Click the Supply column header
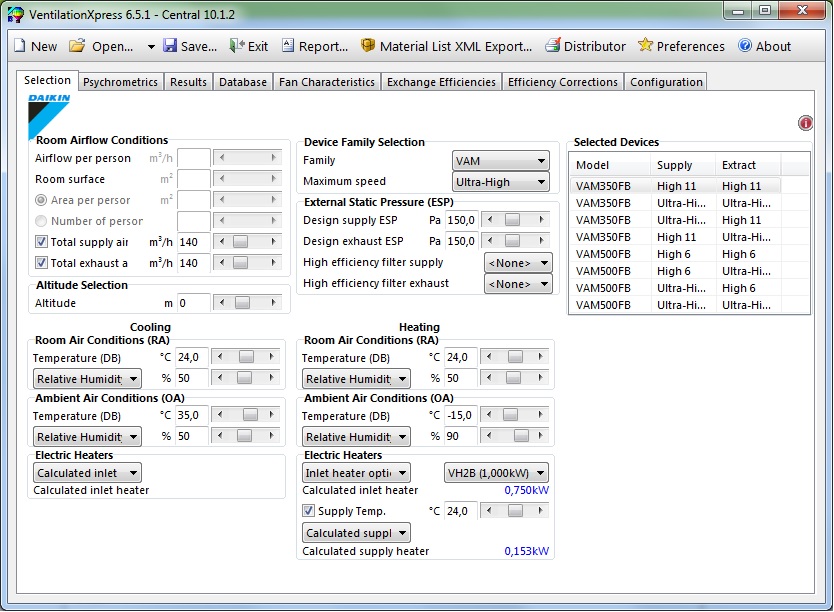 pyautogui.click(x=682, y=165)
